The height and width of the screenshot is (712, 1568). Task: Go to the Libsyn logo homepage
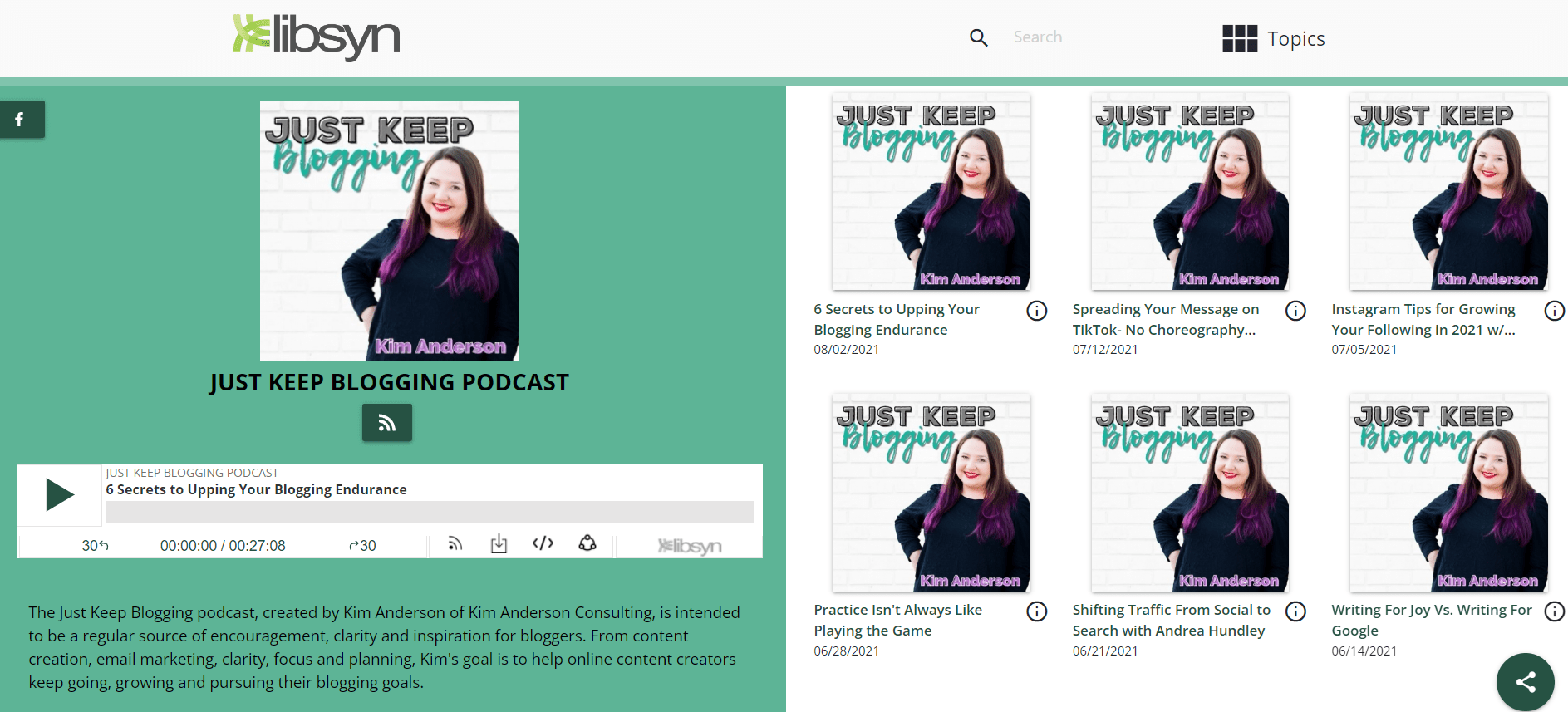[x=317, y=37]
